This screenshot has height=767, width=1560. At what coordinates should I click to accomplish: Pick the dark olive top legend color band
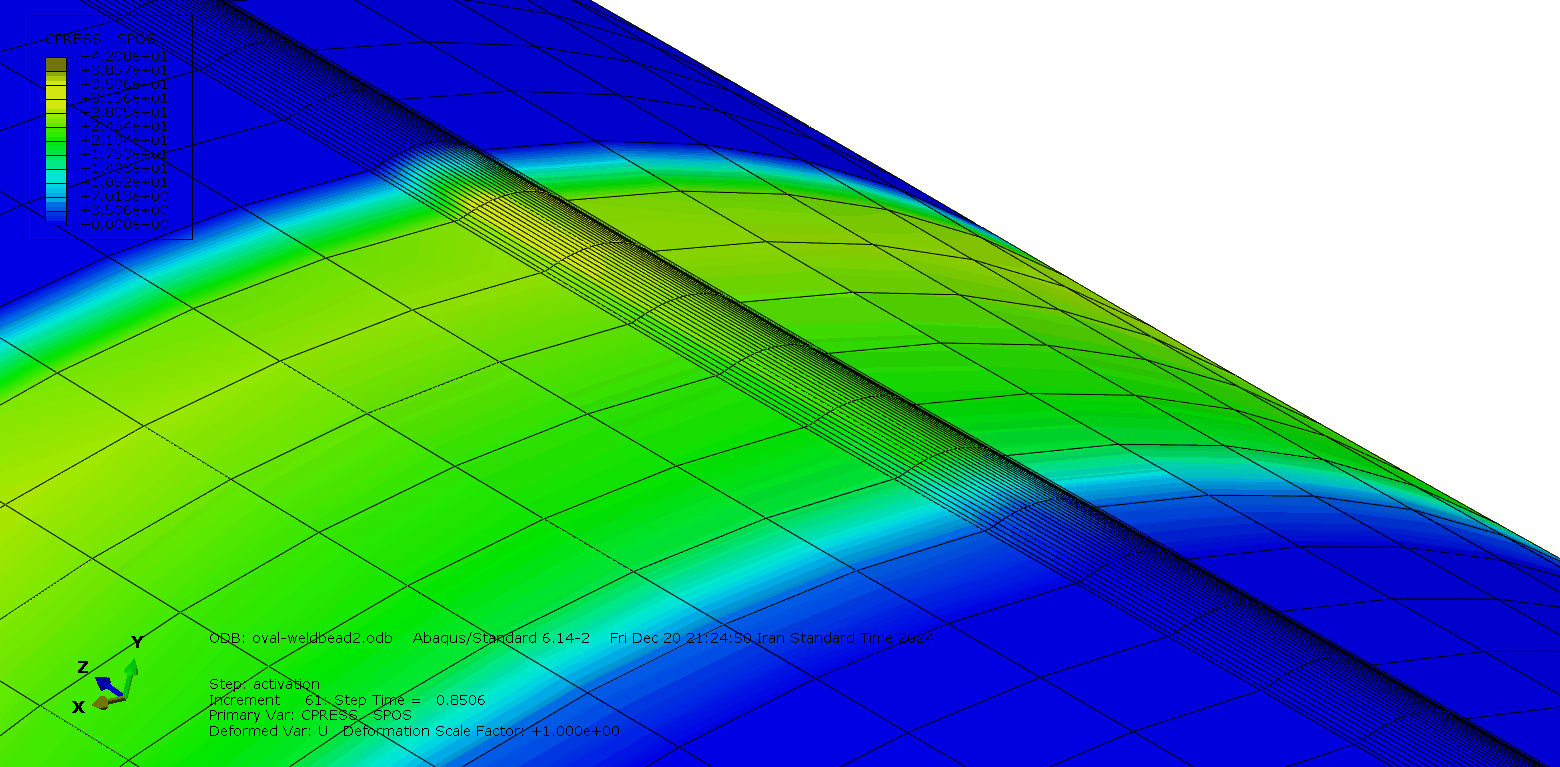[56, 64]
